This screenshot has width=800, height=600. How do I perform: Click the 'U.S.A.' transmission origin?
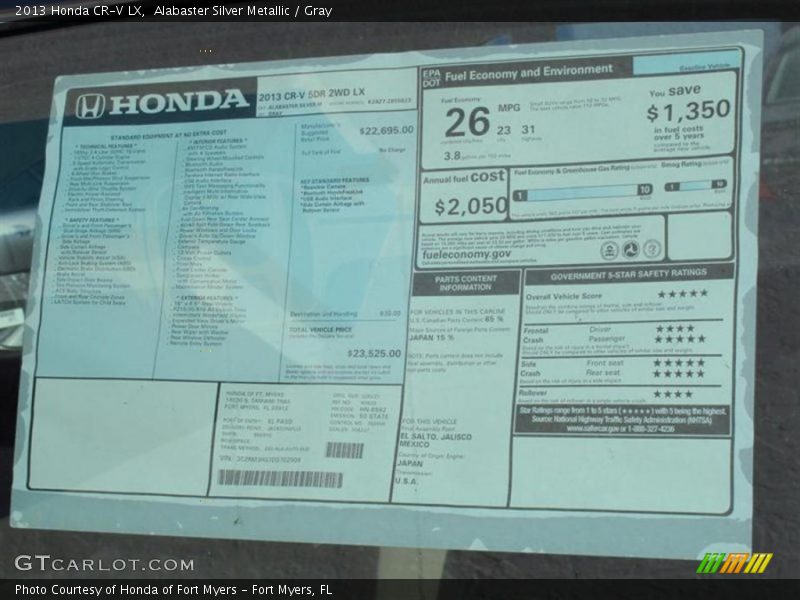(x=406, y=481)
